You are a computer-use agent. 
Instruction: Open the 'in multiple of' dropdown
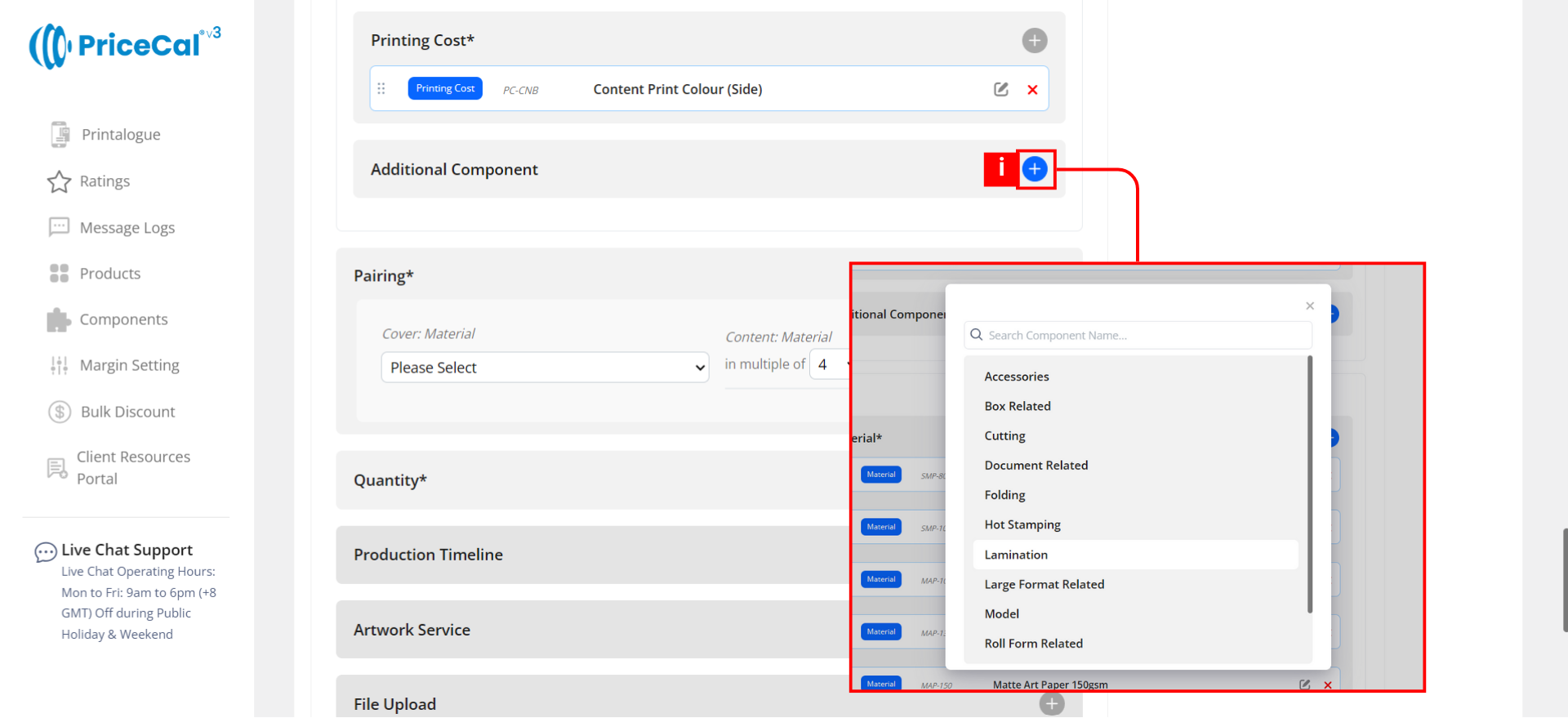point(830,364)
